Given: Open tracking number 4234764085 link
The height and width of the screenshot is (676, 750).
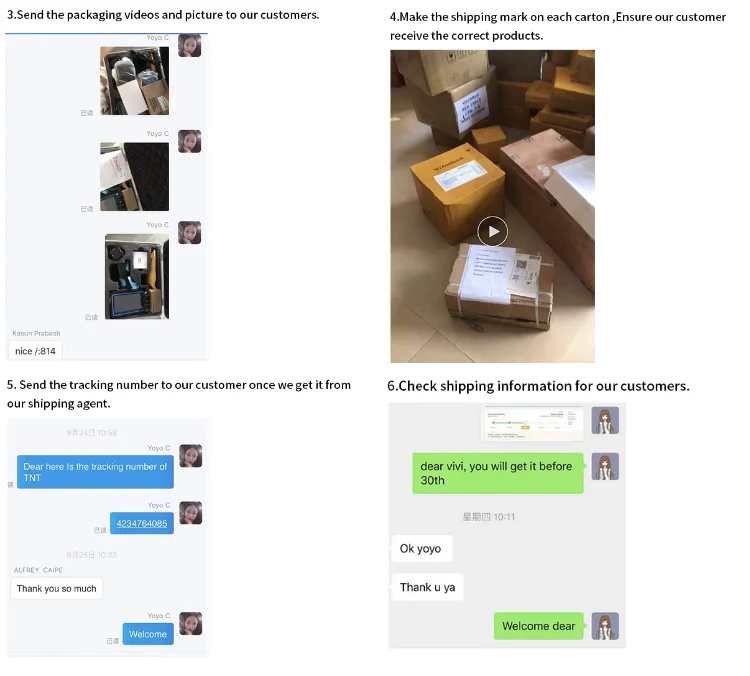Looking at the screenshot, I should [142, 523].
